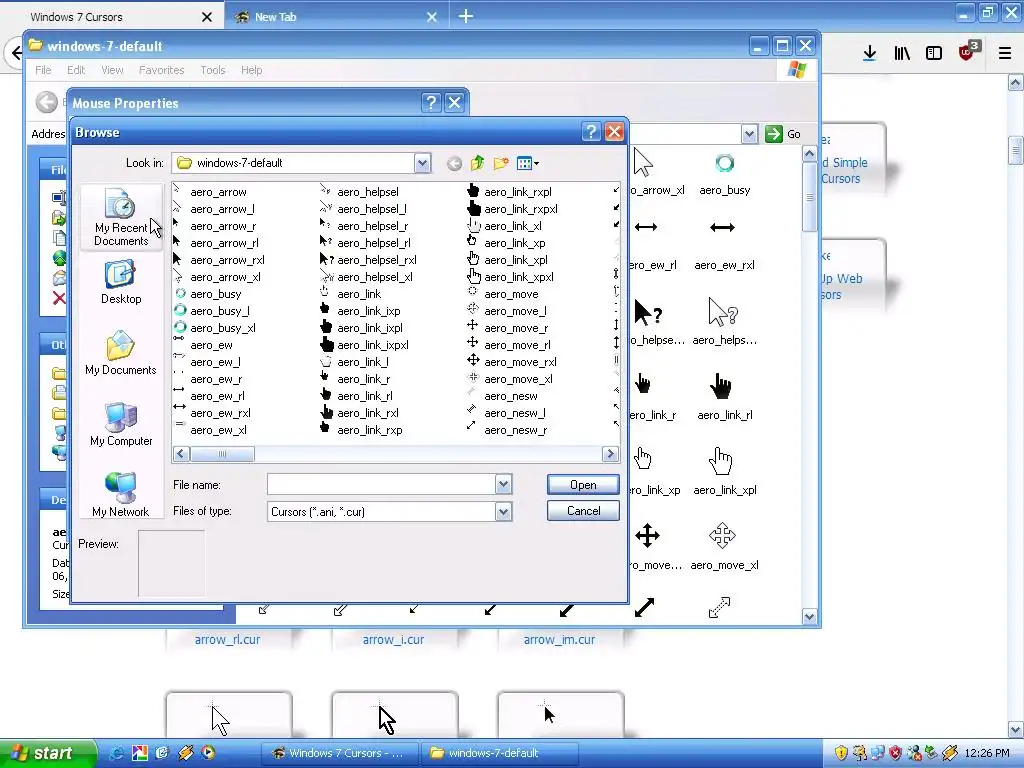Open Tools menu in Explorer window

[x=213, y=70]
